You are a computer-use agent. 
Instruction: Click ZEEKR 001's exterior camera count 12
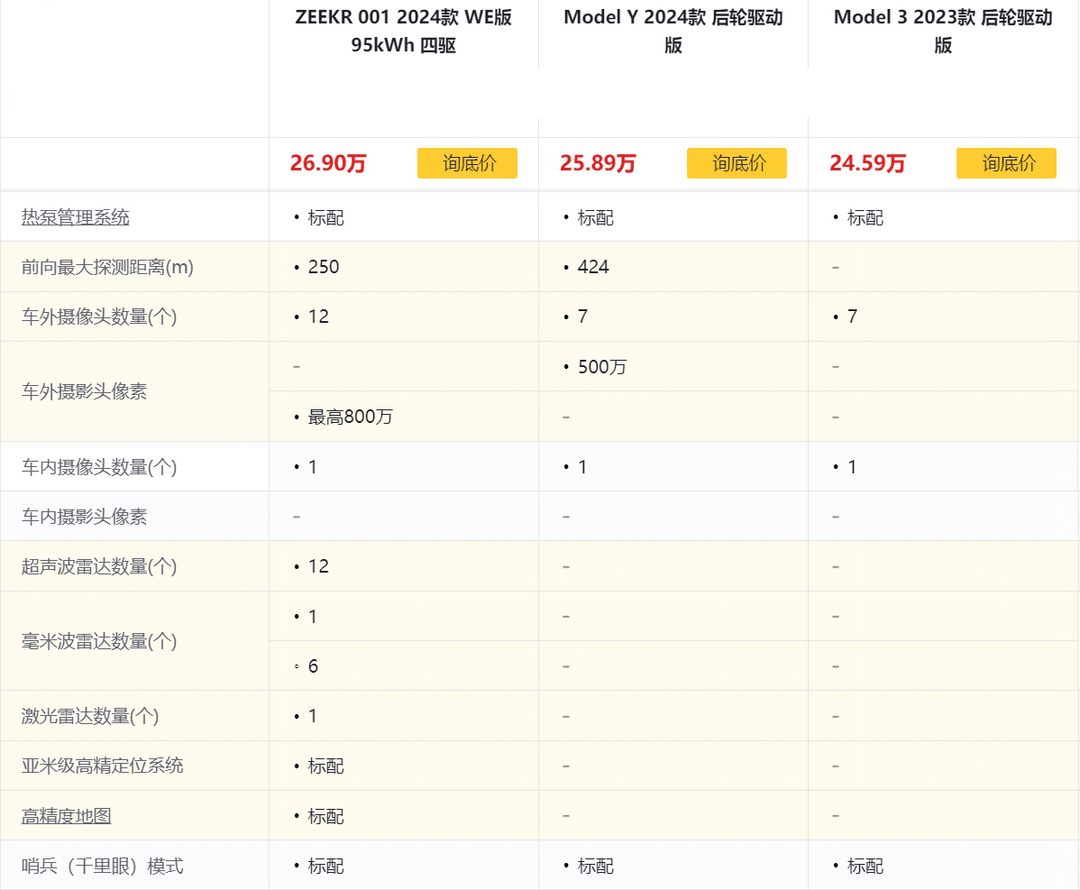point(318,317)
